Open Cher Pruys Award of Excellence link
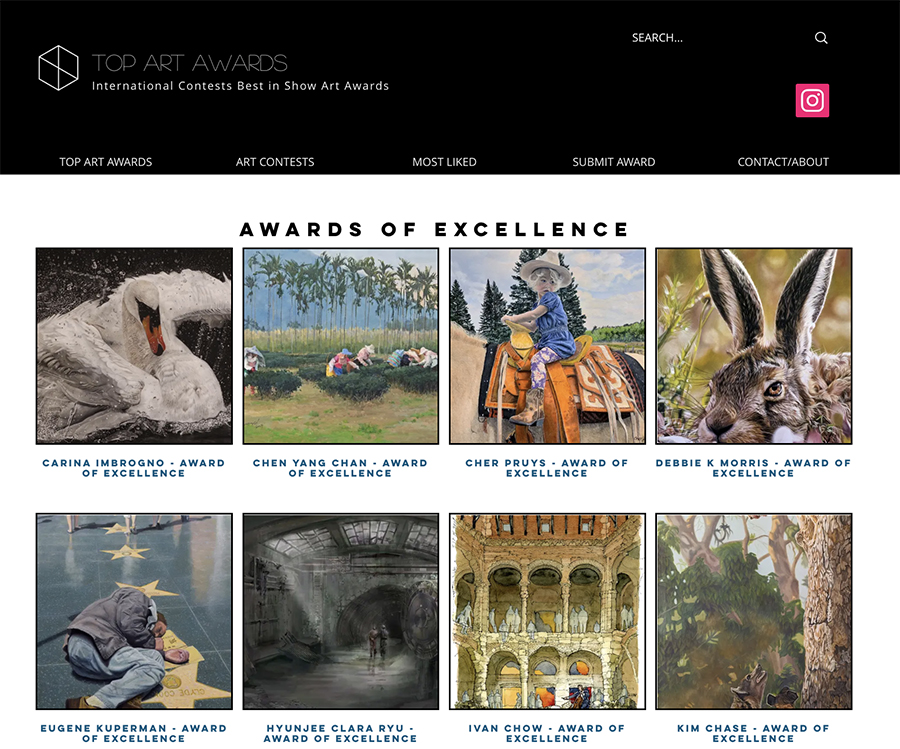 coord(547,468)
